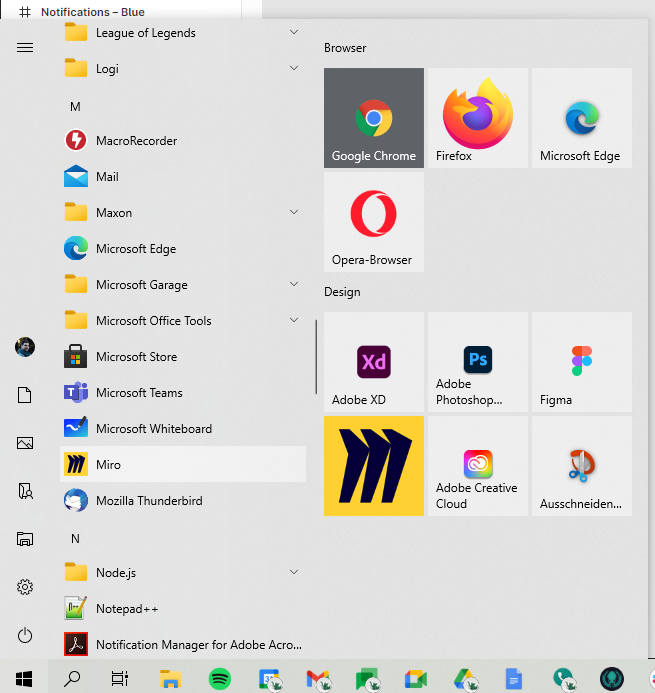Expand the League of Legends folder
Image resolution: width=655 pixels, height=693 pixels.
pyautogui.click(x=183, y=33)
